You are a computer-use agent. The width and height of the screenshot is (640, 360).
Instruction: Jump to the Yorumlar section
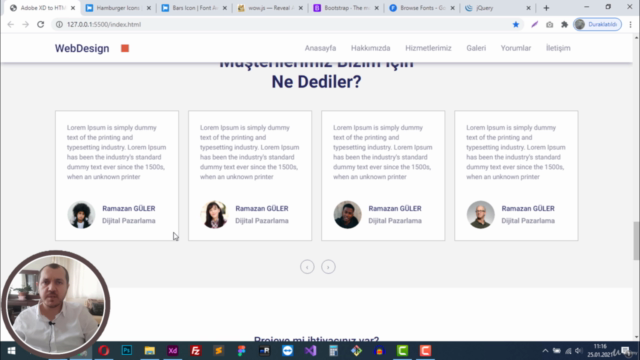click(x=516, y=48)
